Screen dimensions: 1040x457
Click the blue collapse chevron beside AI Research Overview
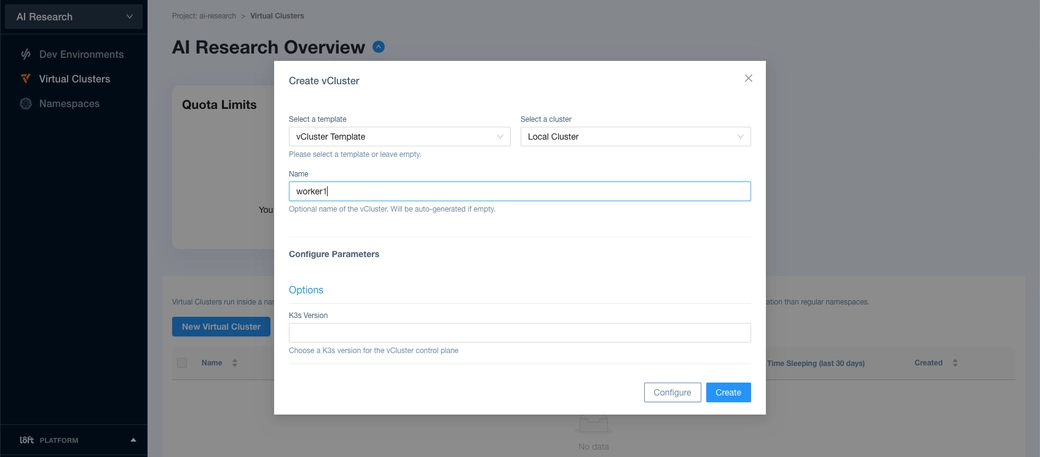378,47
